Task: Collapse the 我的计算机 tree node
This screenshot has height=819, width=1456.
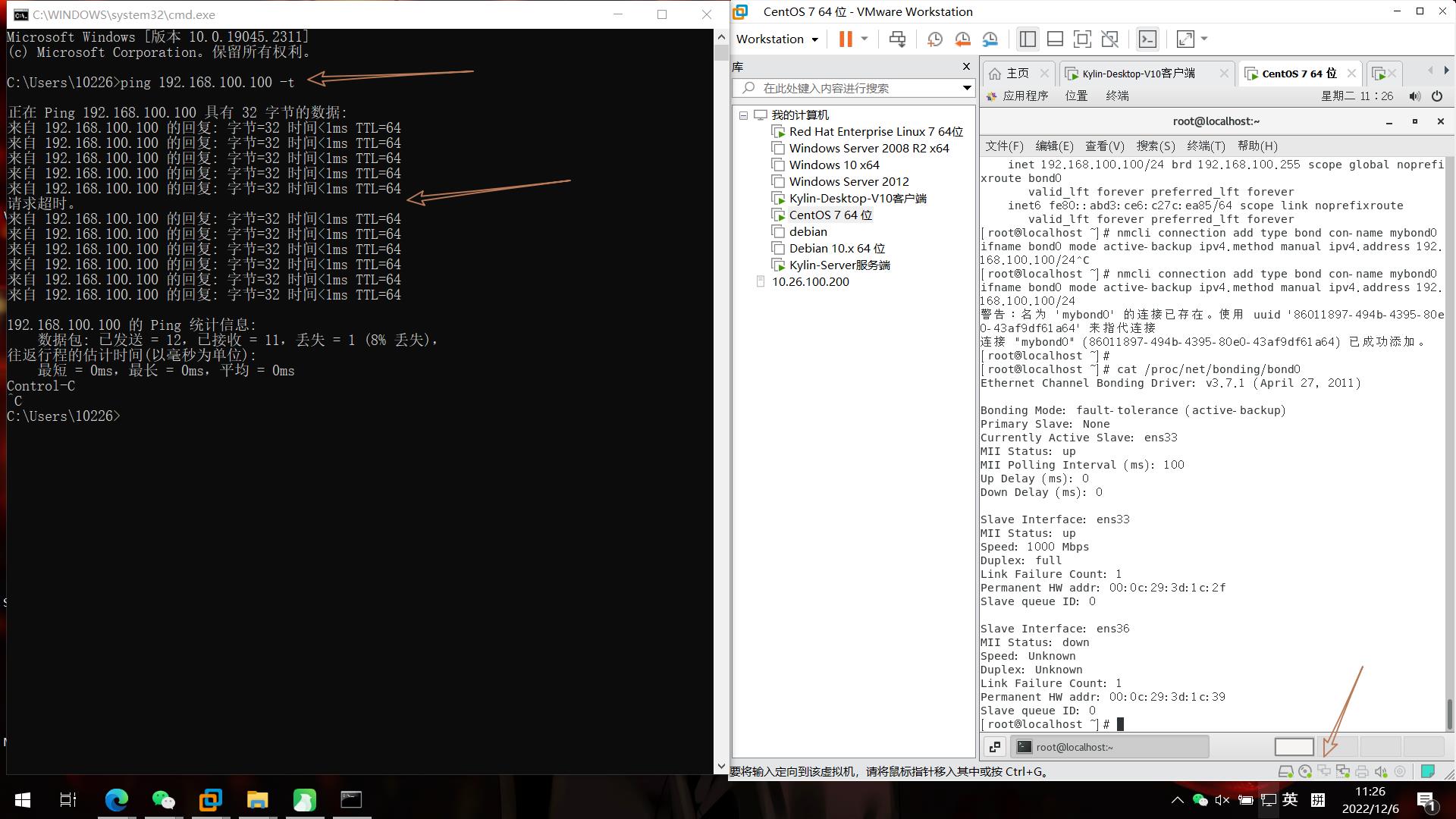Action: (744, 115)
